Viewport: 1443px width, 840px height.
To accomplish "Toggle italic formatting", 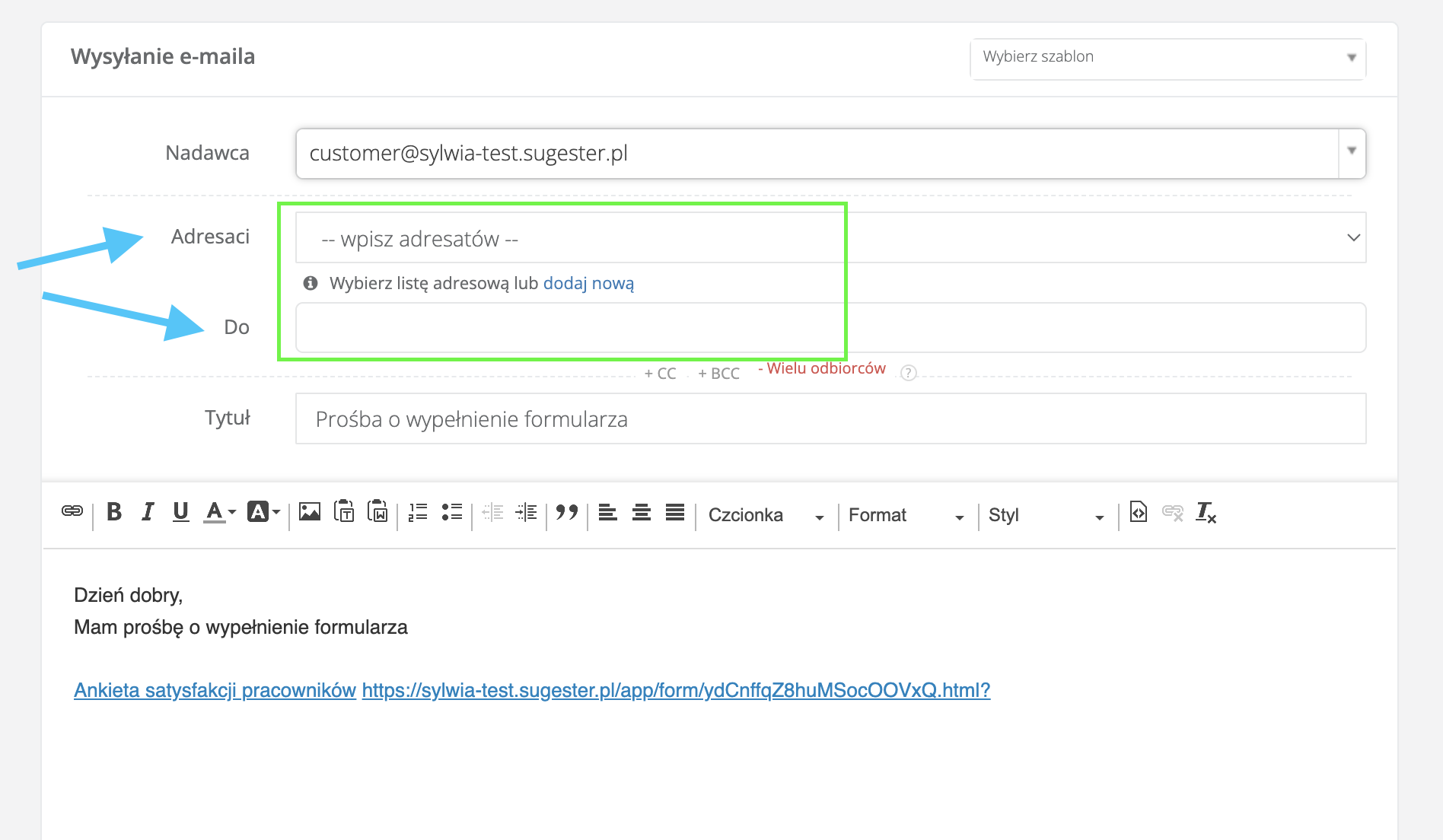I will pyautogui.click(x=148, y=512).
